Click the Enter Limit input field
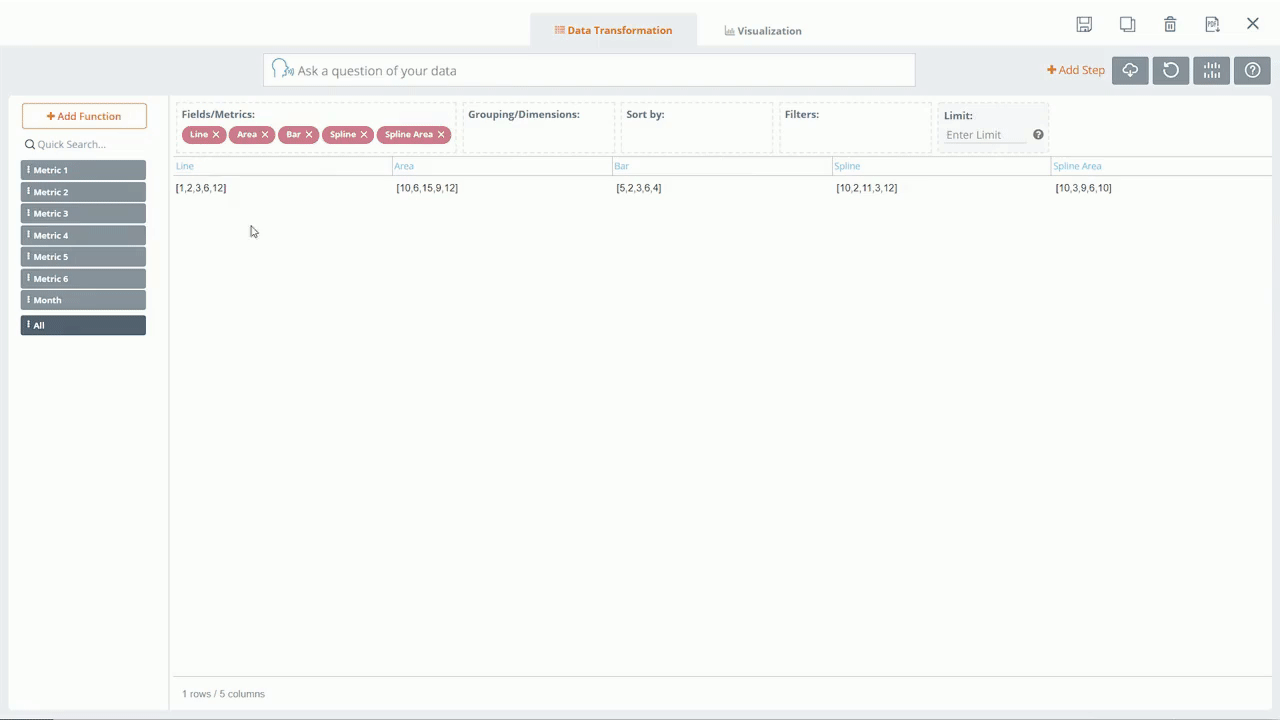Viewport: 1280px width, 720px height. coord(985,135)
